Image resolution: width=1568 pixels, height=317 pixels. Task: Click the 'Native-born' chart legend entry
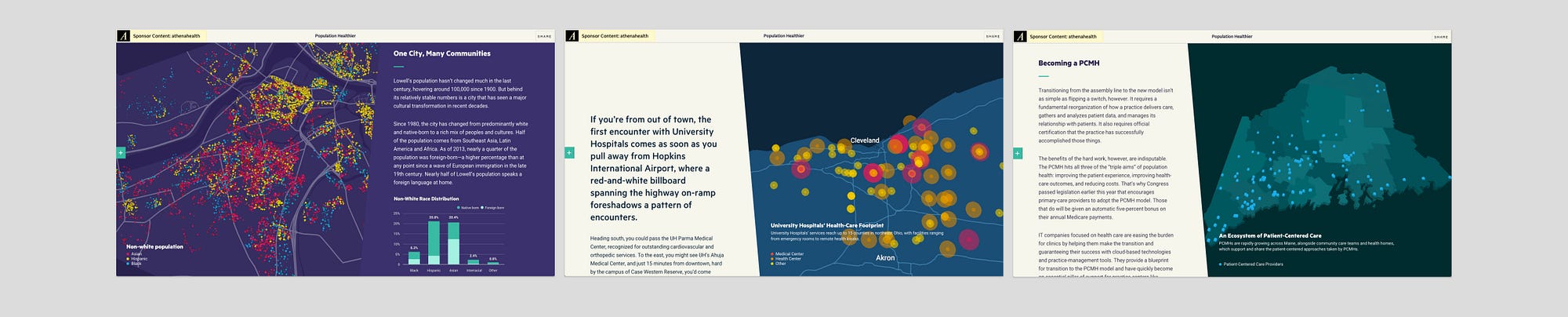click(468, 208)
